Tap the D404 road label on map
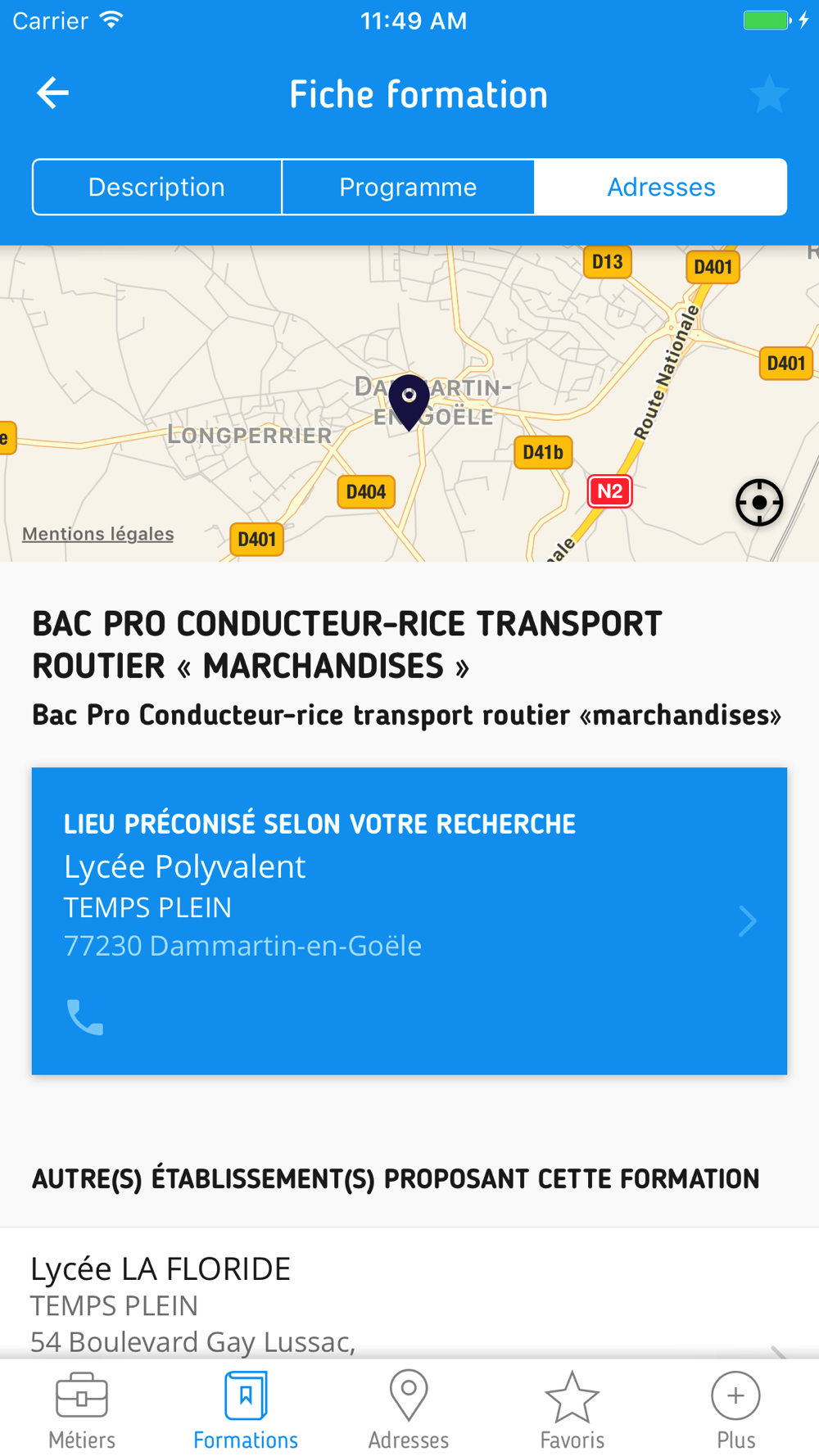The width and height of the screenshot is (819, 1456). point(365,491)
